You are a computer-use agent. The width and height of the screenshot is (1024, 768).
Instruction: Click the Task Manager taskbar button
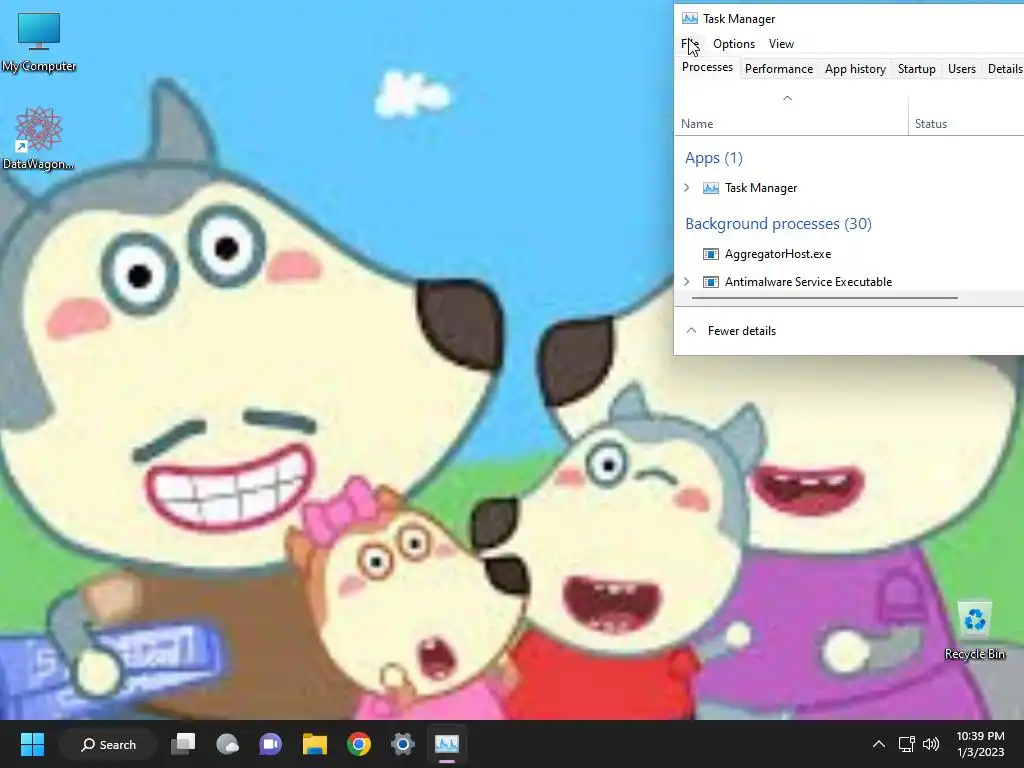pos(447,744)
